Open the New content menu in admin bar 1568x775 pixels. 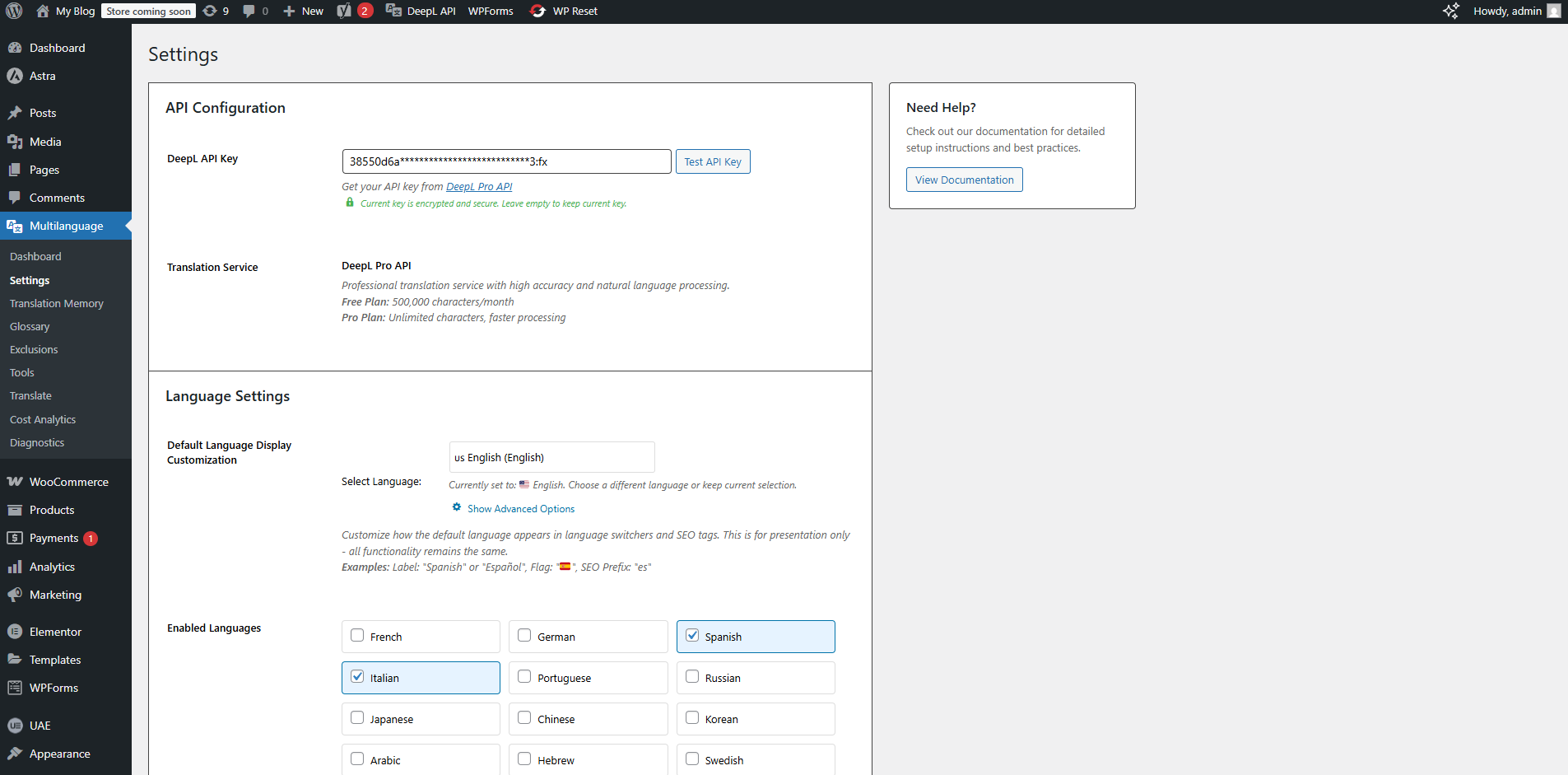[x=303, y=12]
